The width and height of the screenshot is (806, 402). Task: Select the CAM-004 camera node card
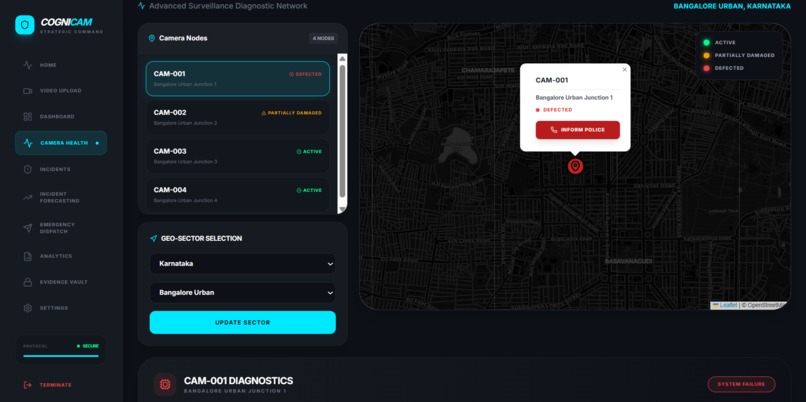pyautogui.click(x=237, y=194)
